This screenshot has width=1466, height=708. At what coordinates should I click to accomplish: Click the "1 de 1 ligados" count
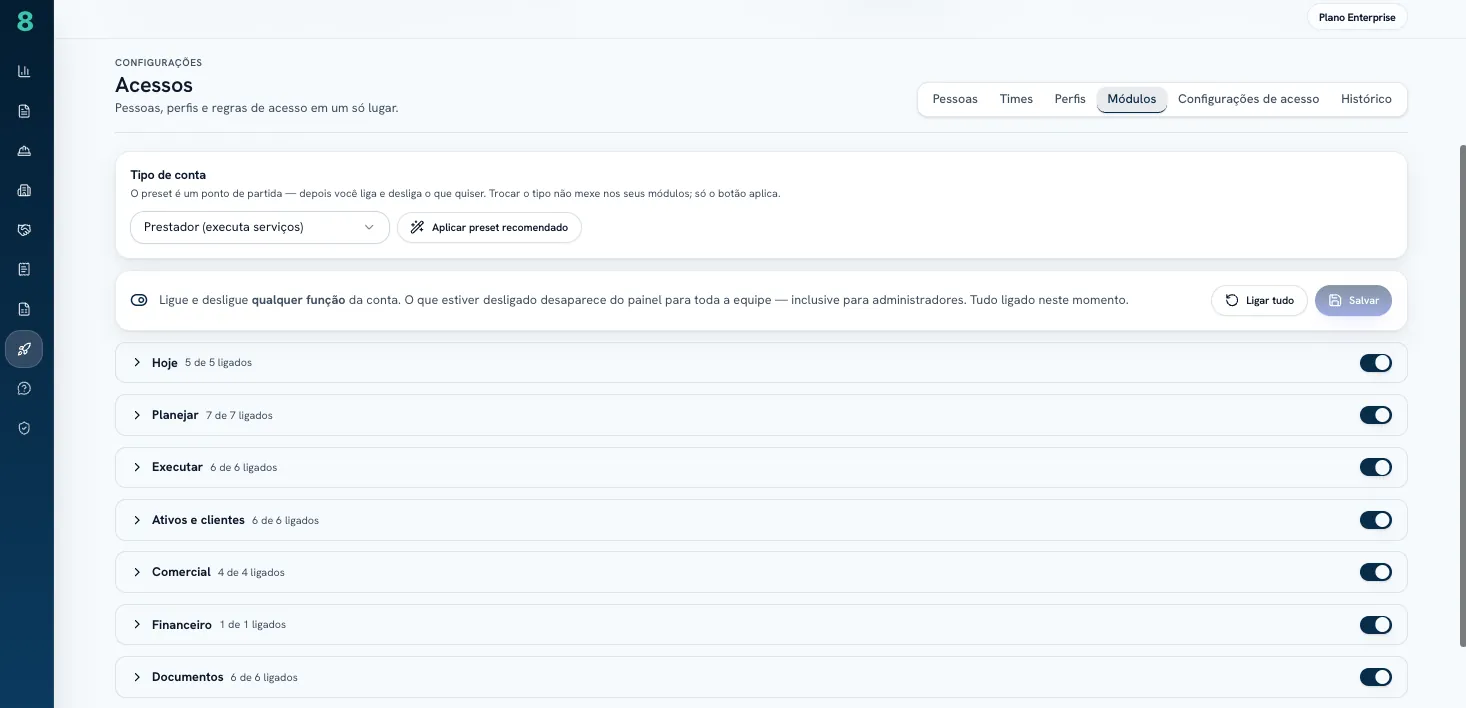[253, 625]
